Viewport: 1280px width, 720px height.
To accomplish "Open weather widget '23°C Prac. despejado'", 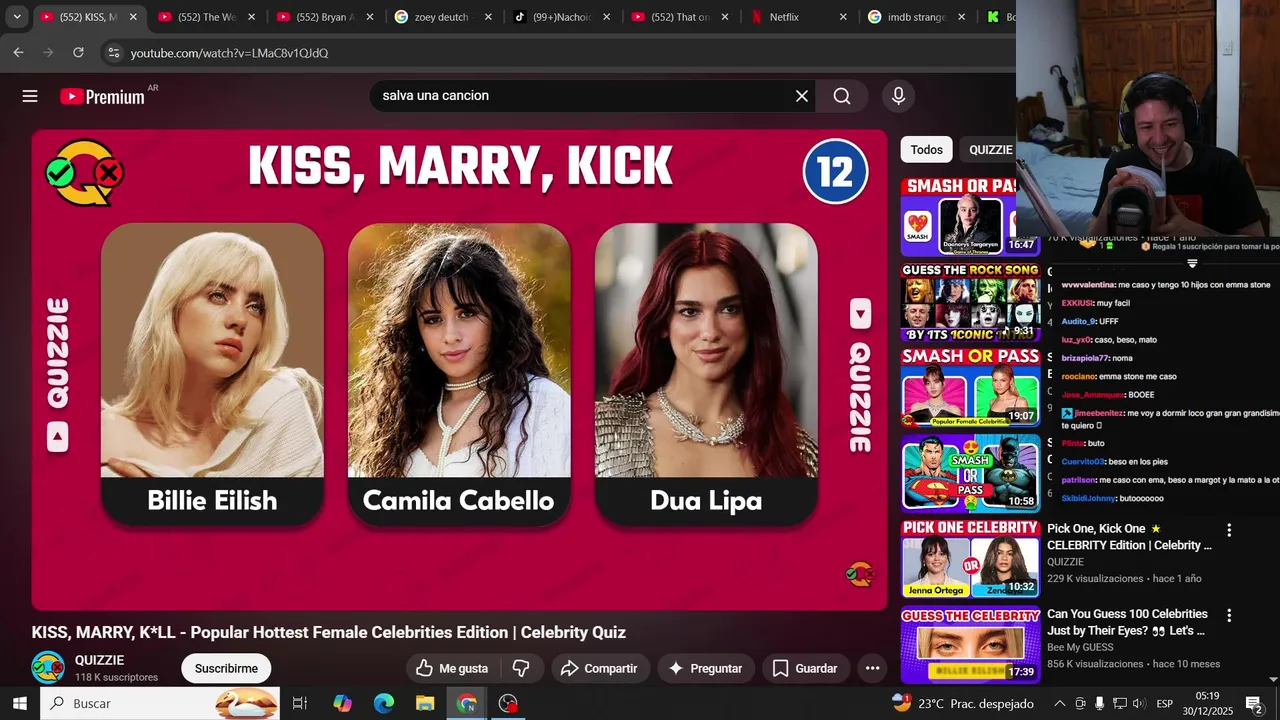I will pos(963,703).
